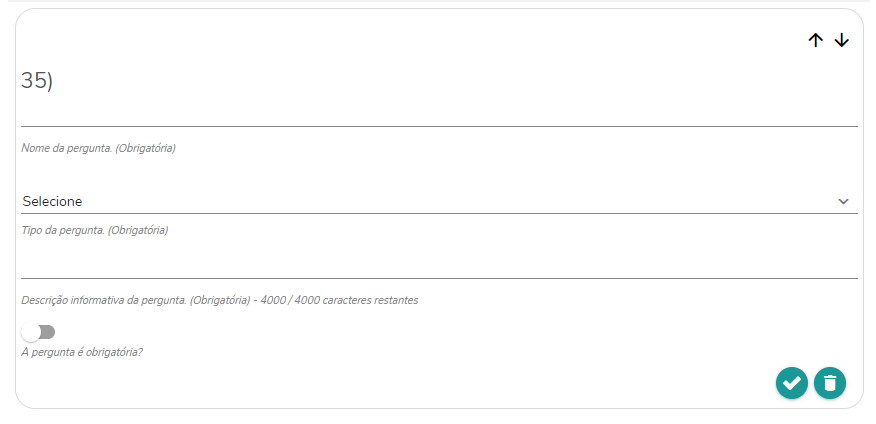Screen dimensions: 876x424
Task: Delete the question using the trash icon
Action: click(x=830, y=382)
